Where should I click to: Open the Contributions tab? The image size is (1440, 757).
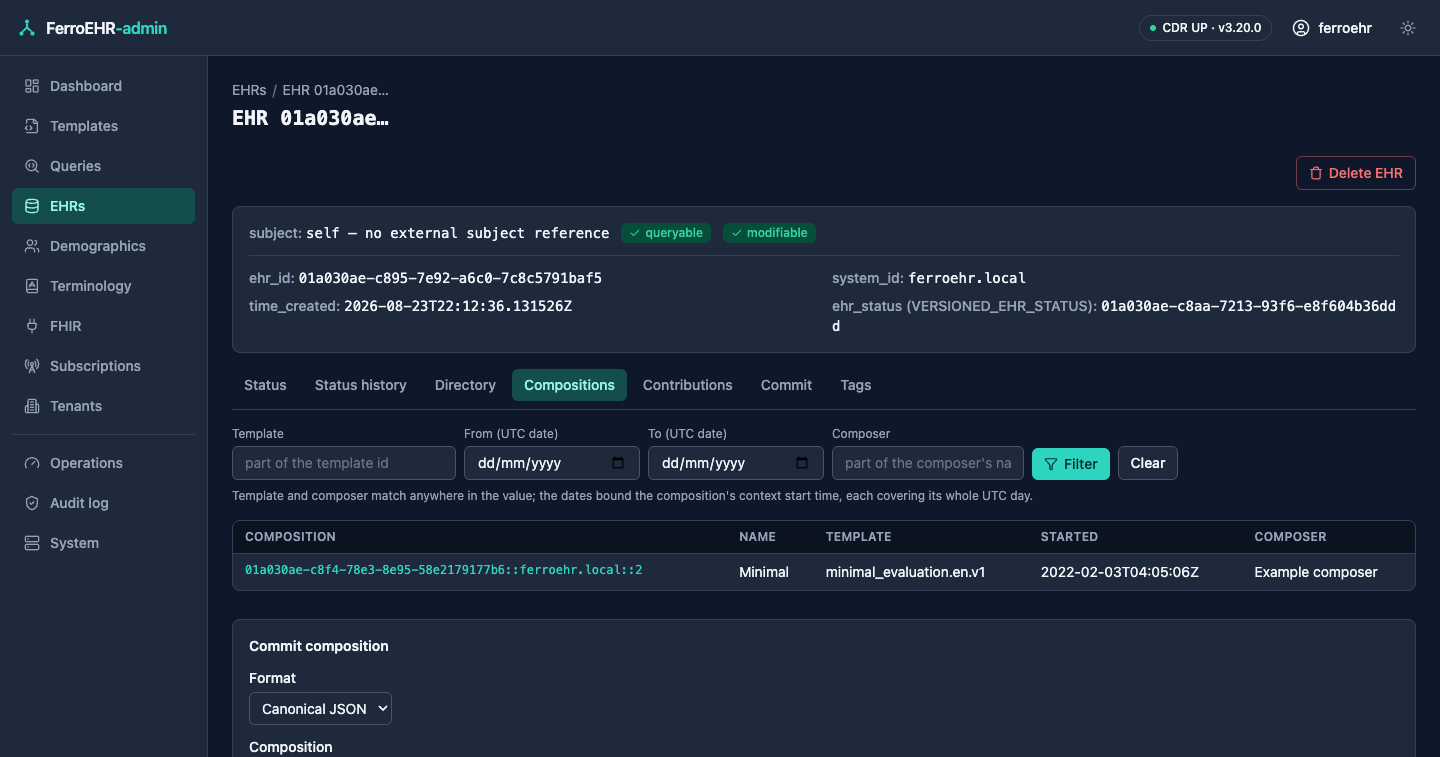tap(688, 385)
